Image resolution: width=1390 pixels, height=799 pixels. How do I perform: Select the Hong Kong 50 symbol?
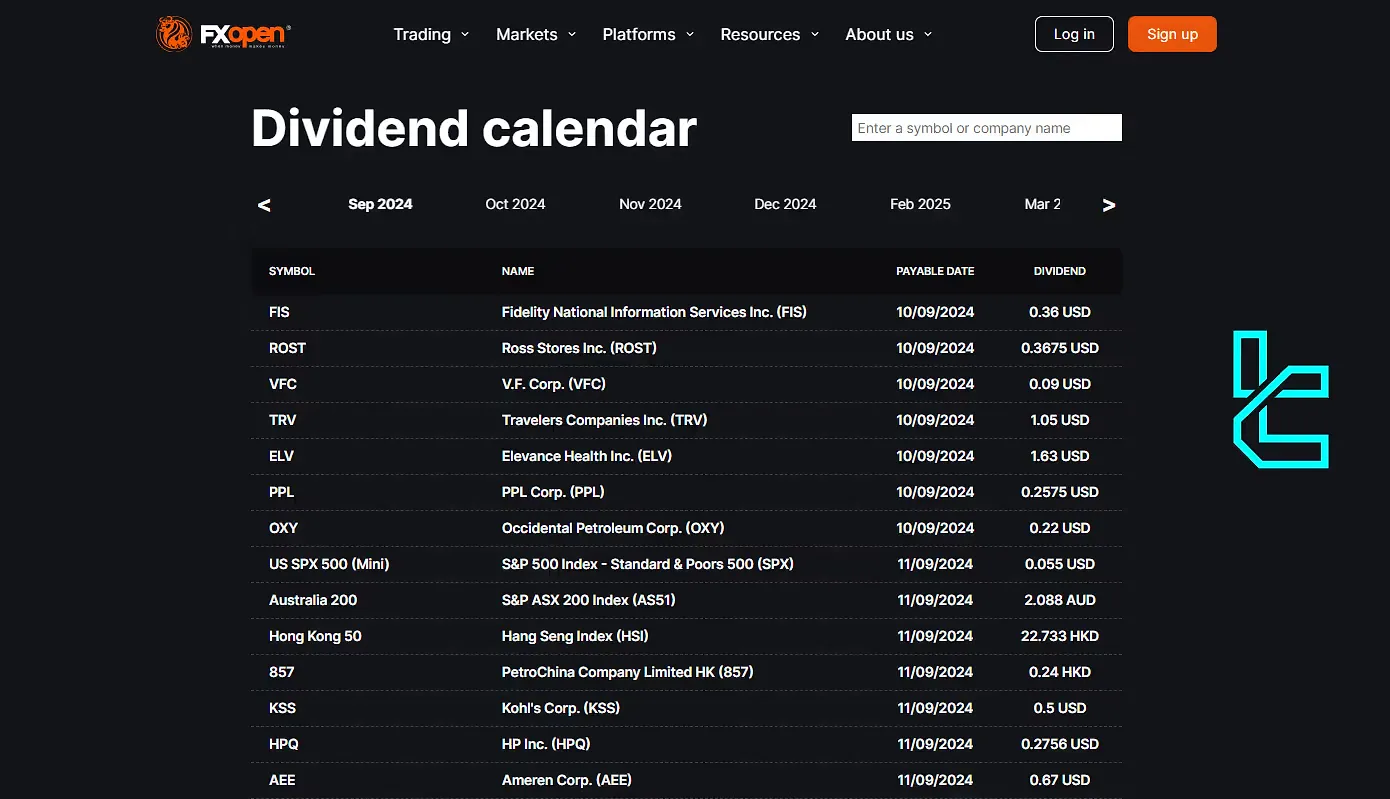click(x=315, y=636)
